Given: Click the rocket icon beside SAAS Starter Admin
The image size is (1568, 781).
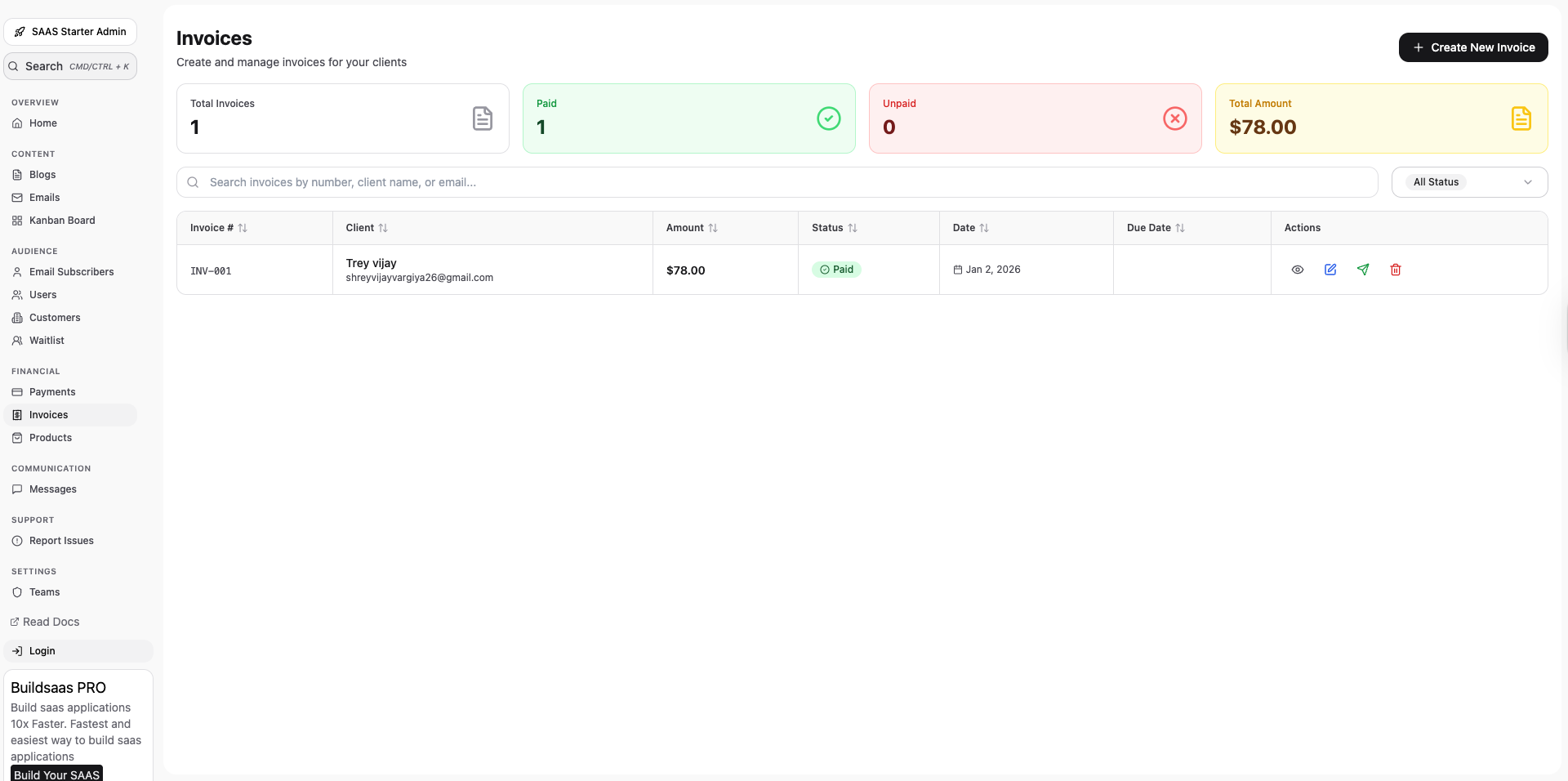Looking at the screenshot, I should click(x=20, y=32).
